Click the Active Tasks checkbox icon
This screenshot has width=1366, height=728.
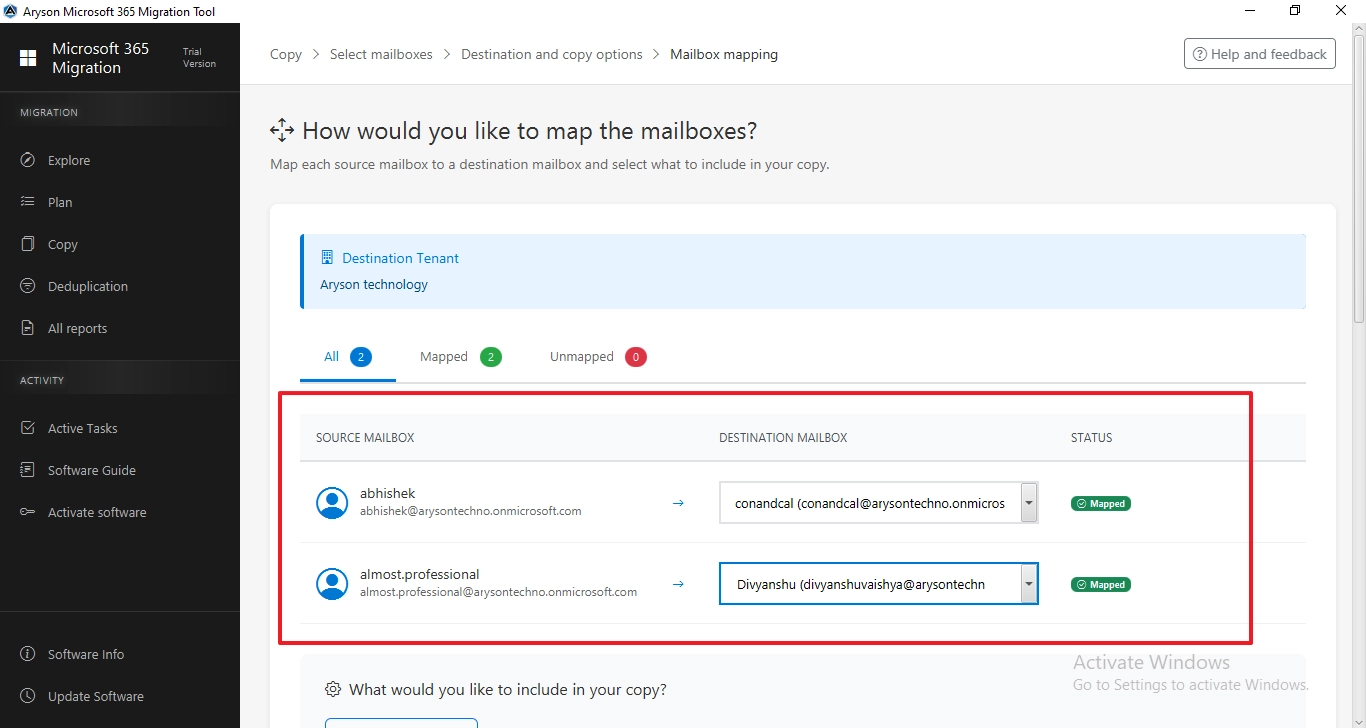point(28,428)
